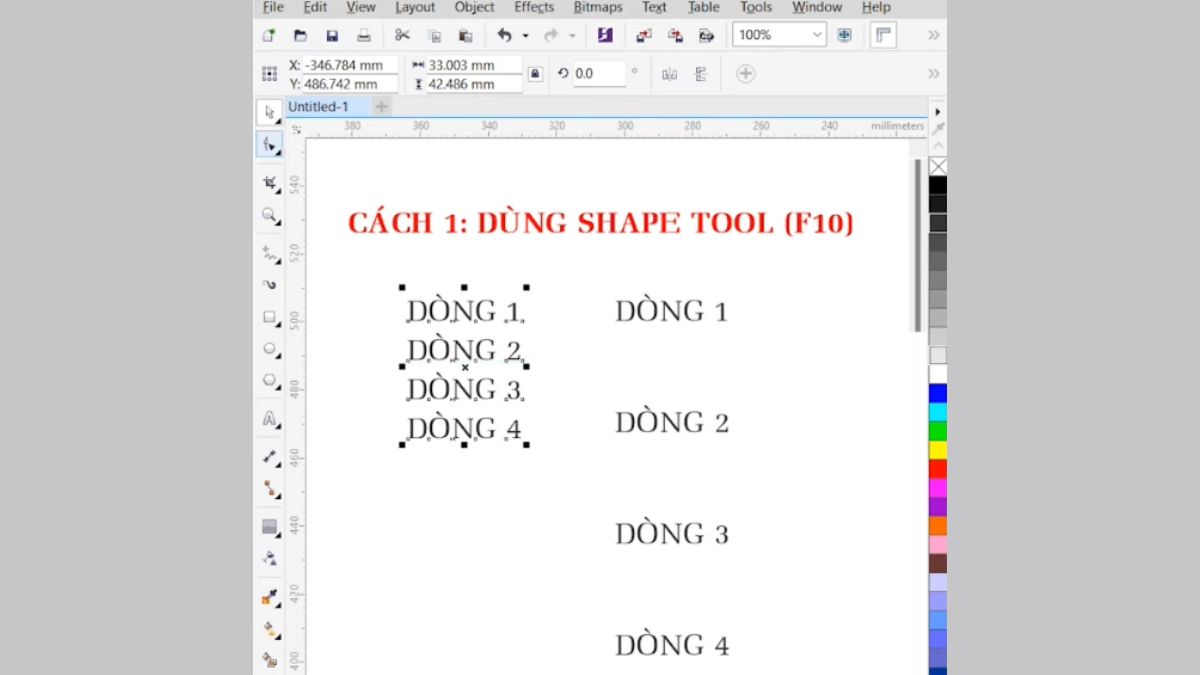Image resolution: width=1200 pixels, height=675 pixels.
Task: Select the Parallel Dimension tool
Action: pos(269,456)
